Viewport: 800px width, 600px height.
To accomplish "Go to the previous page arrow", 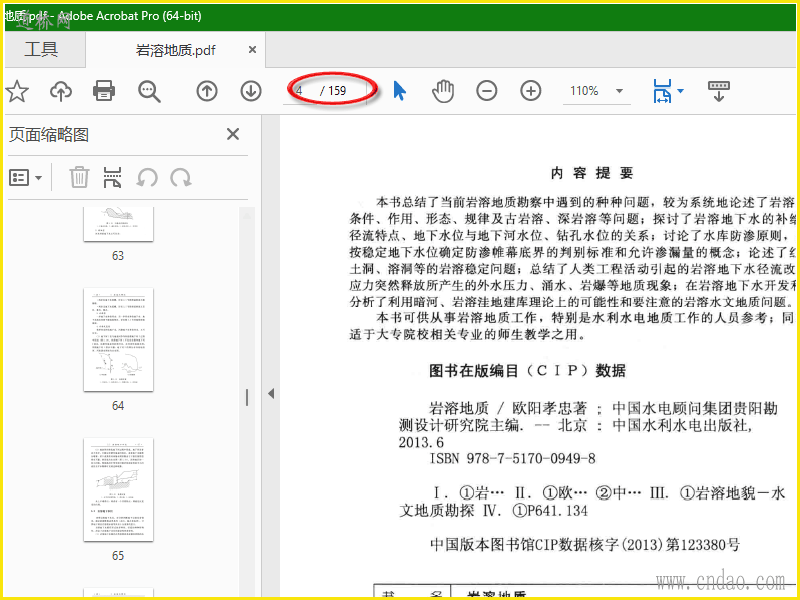I will [x=207, y=91].
